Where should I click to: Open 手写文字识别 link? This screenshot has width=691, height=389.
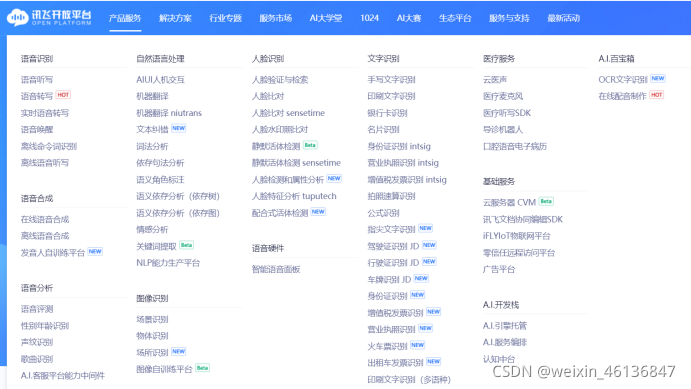point(391,80)
